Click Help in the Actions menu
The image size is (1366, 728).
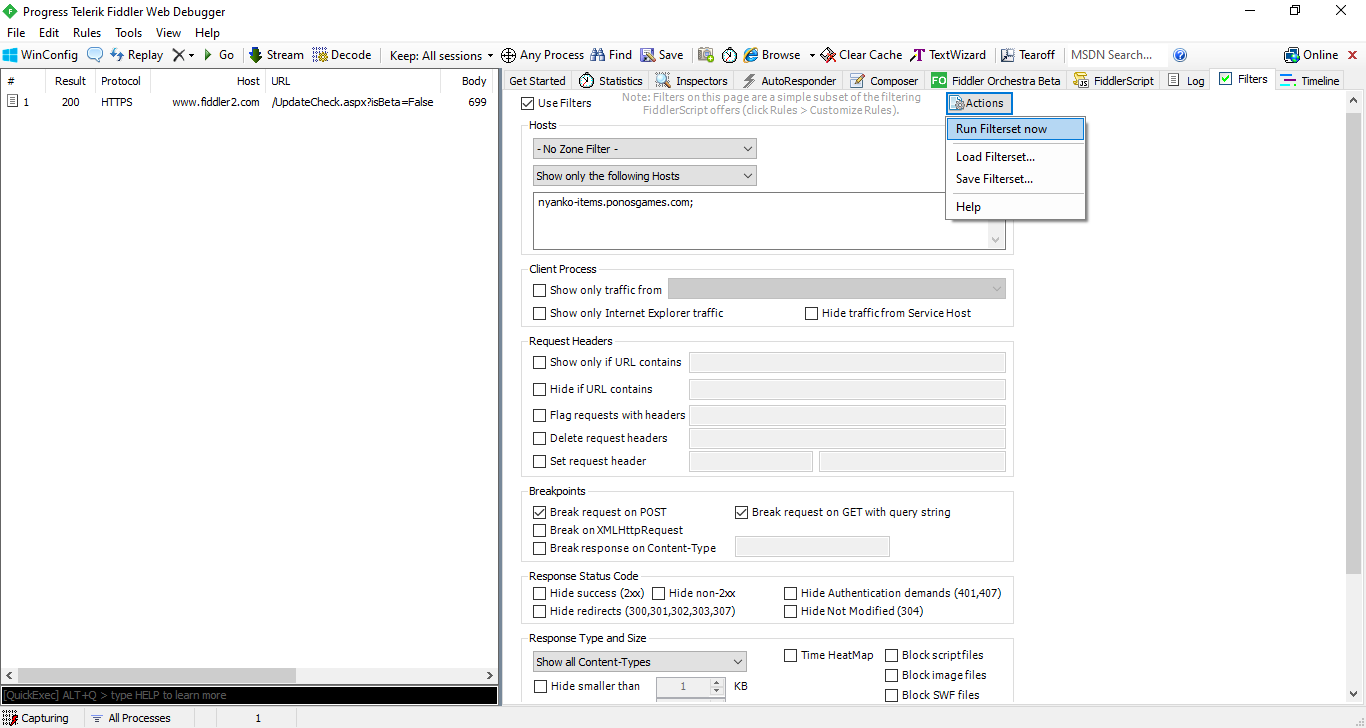1015,207
